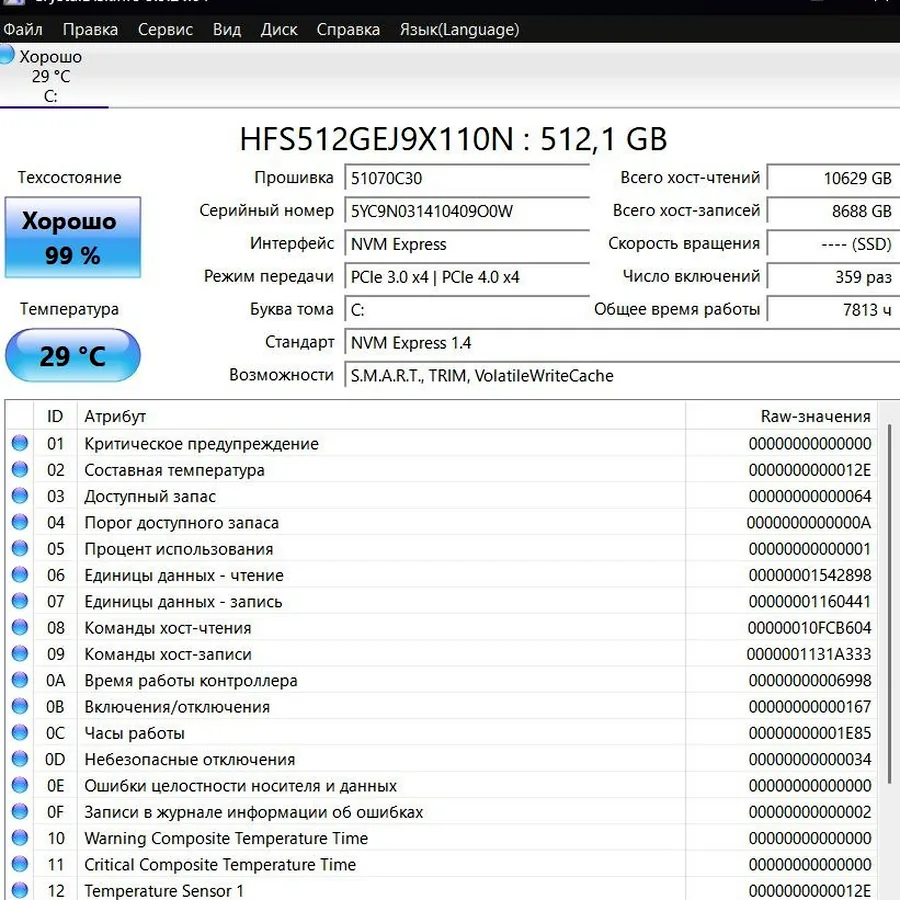Click the NVM Express 1.4 standard field
This screenshot has height=900, width=900.
tap(622, 343)
